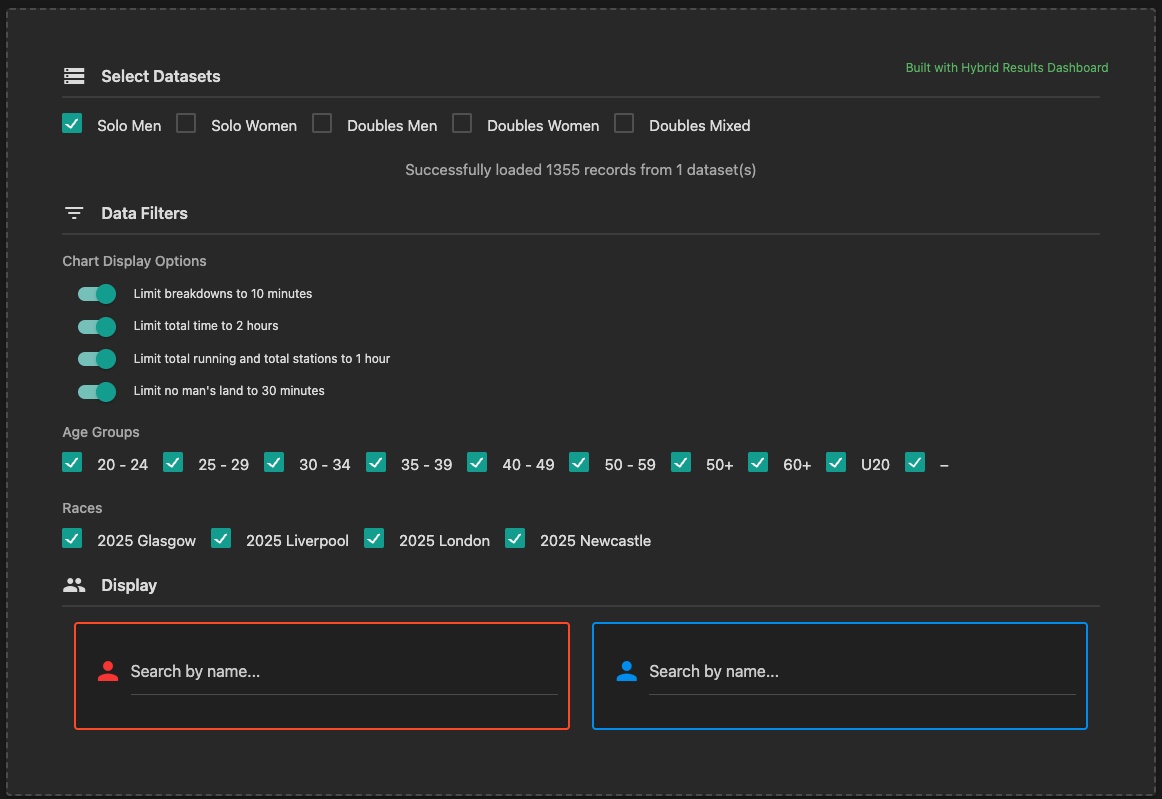
Task: Click the Select Datasets list icon
Action: coord(74,75)
